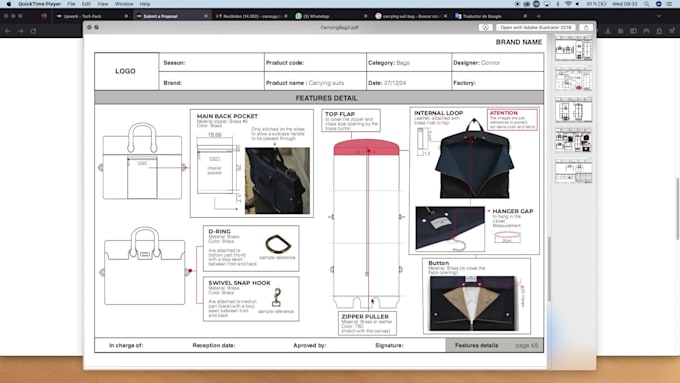Click the downloads icon in the browser toolbar

pos(608,31)
